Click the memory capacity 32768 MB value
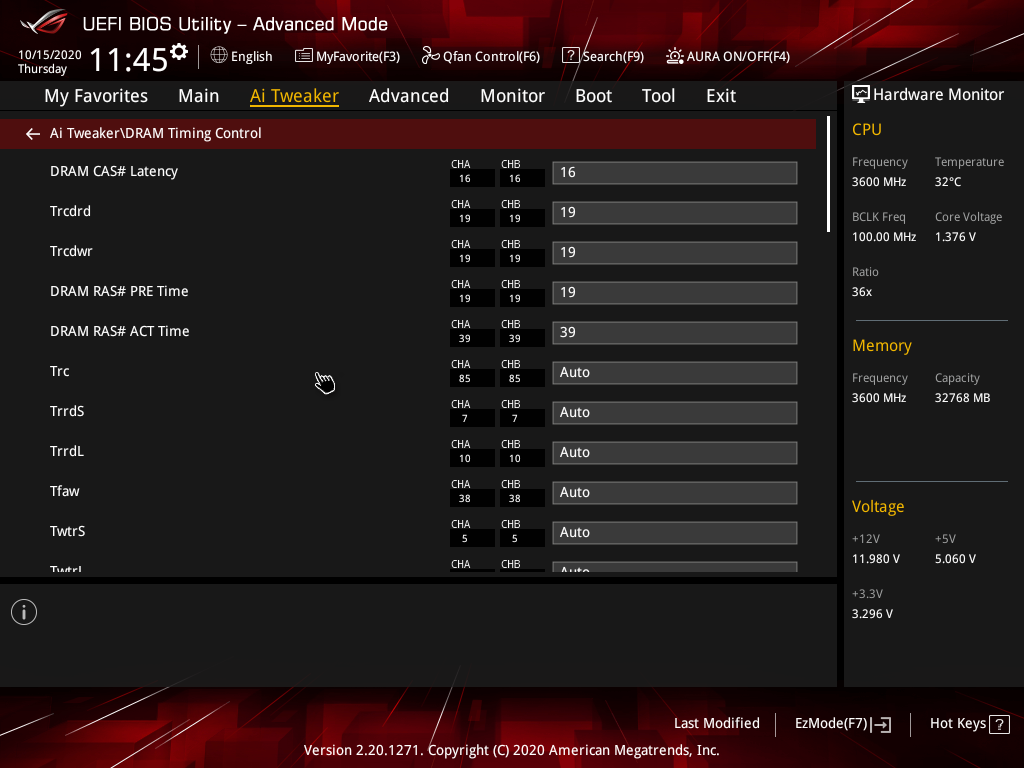Screen dimensions: 1024x768 (x=962, y=398)
